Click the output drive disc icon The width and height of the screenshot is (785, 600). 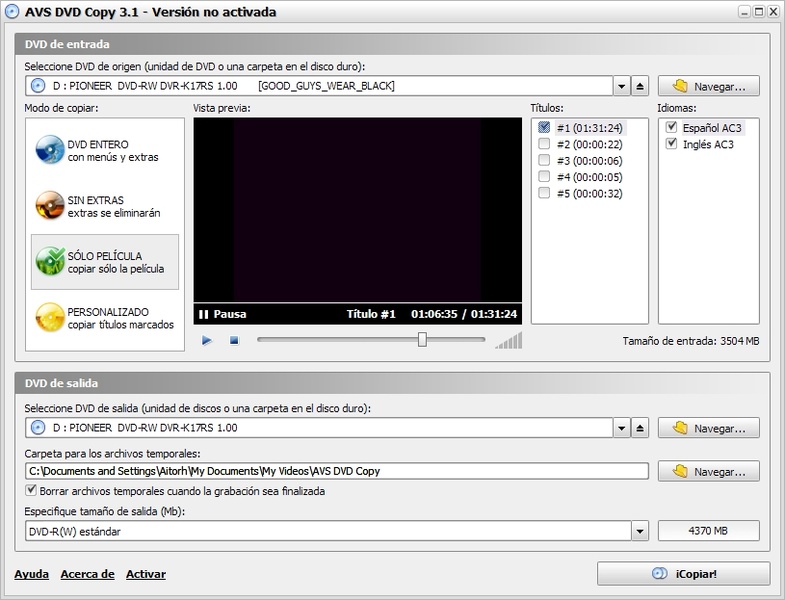click(38, 428)
